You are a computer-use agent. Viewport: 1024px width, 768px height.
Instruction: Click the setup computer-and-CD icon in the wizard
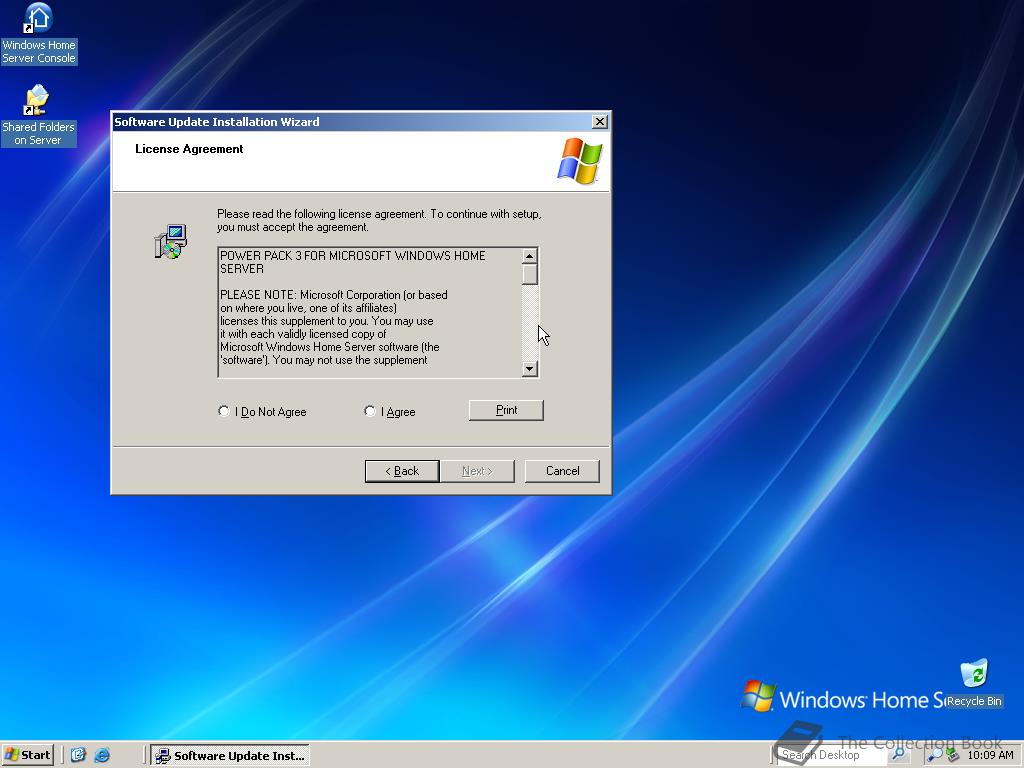point(170,242)
